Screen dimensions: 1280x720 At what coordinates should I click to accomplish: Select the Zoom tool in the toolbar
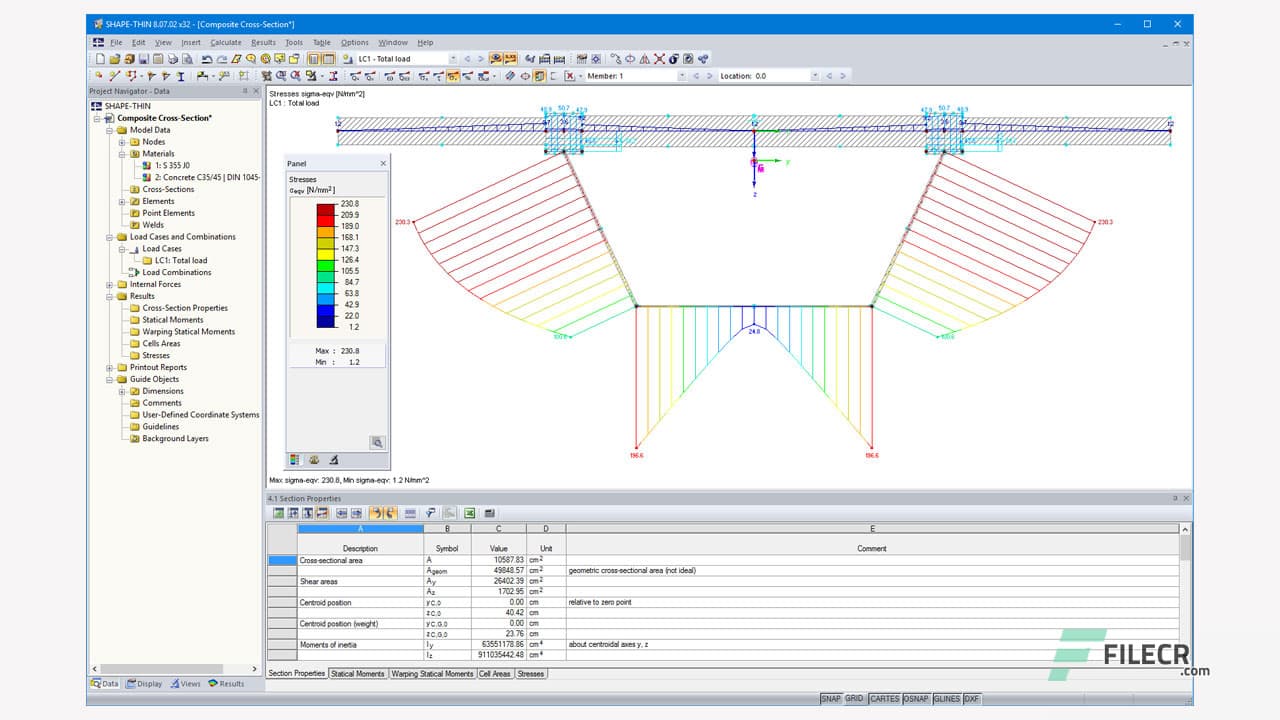(250, 59)
